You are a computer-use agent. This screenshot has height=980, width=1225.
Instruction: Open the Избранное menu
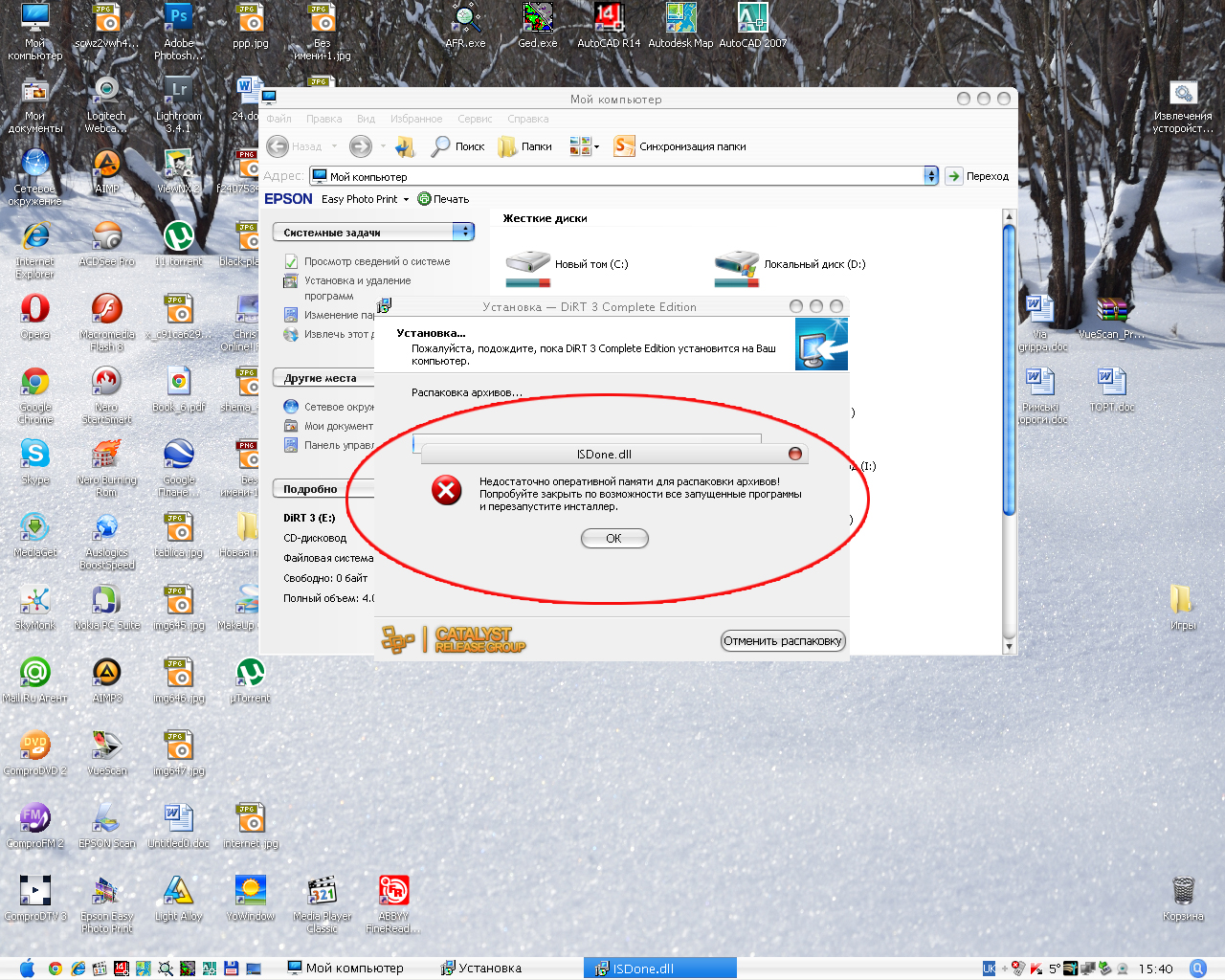(416, 119)
